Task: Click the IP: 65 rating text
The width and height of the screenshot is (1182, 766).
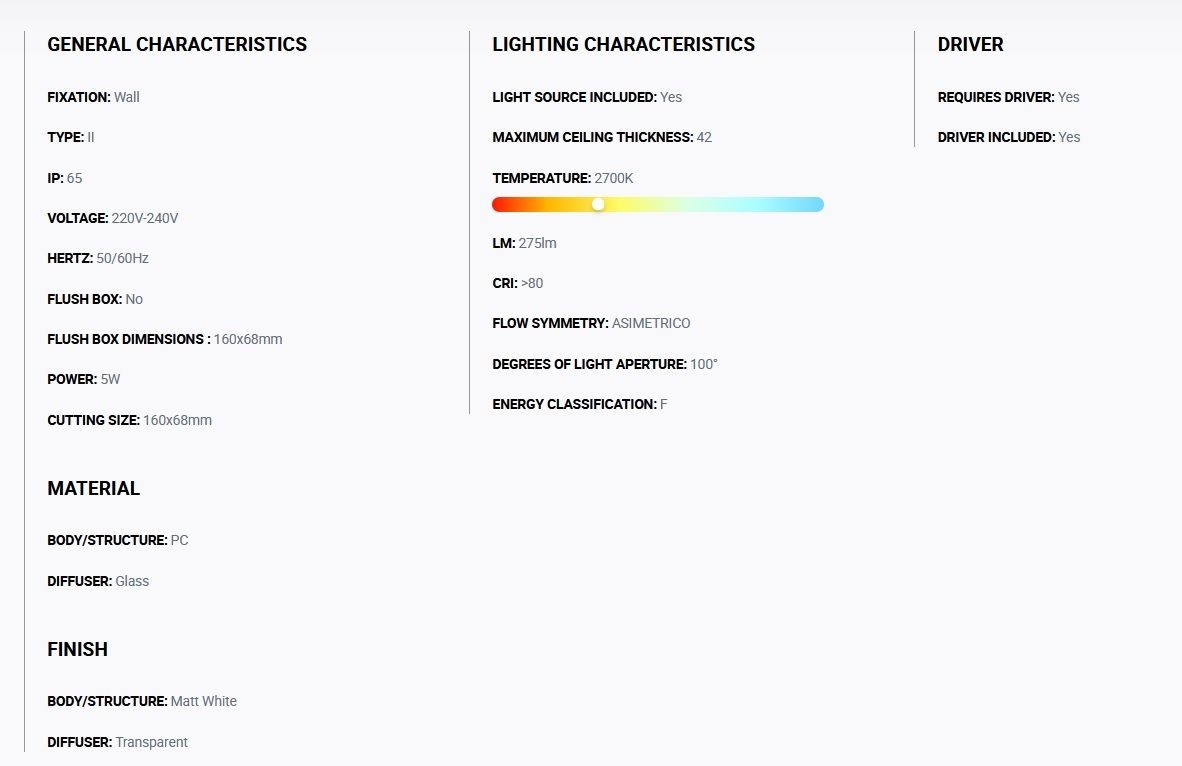Action: (x=65, y=179)
